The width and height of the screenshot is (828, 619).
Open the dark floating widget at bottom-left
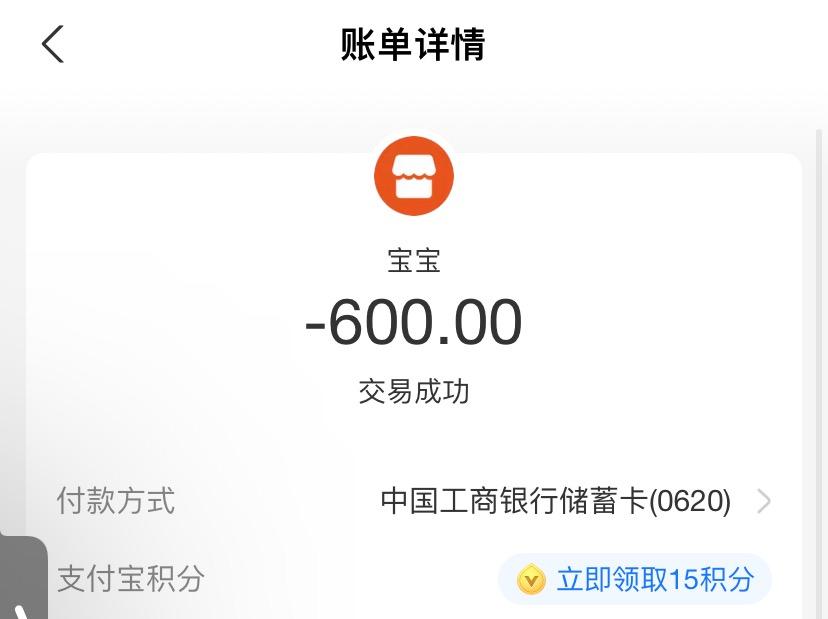[23, 577]
